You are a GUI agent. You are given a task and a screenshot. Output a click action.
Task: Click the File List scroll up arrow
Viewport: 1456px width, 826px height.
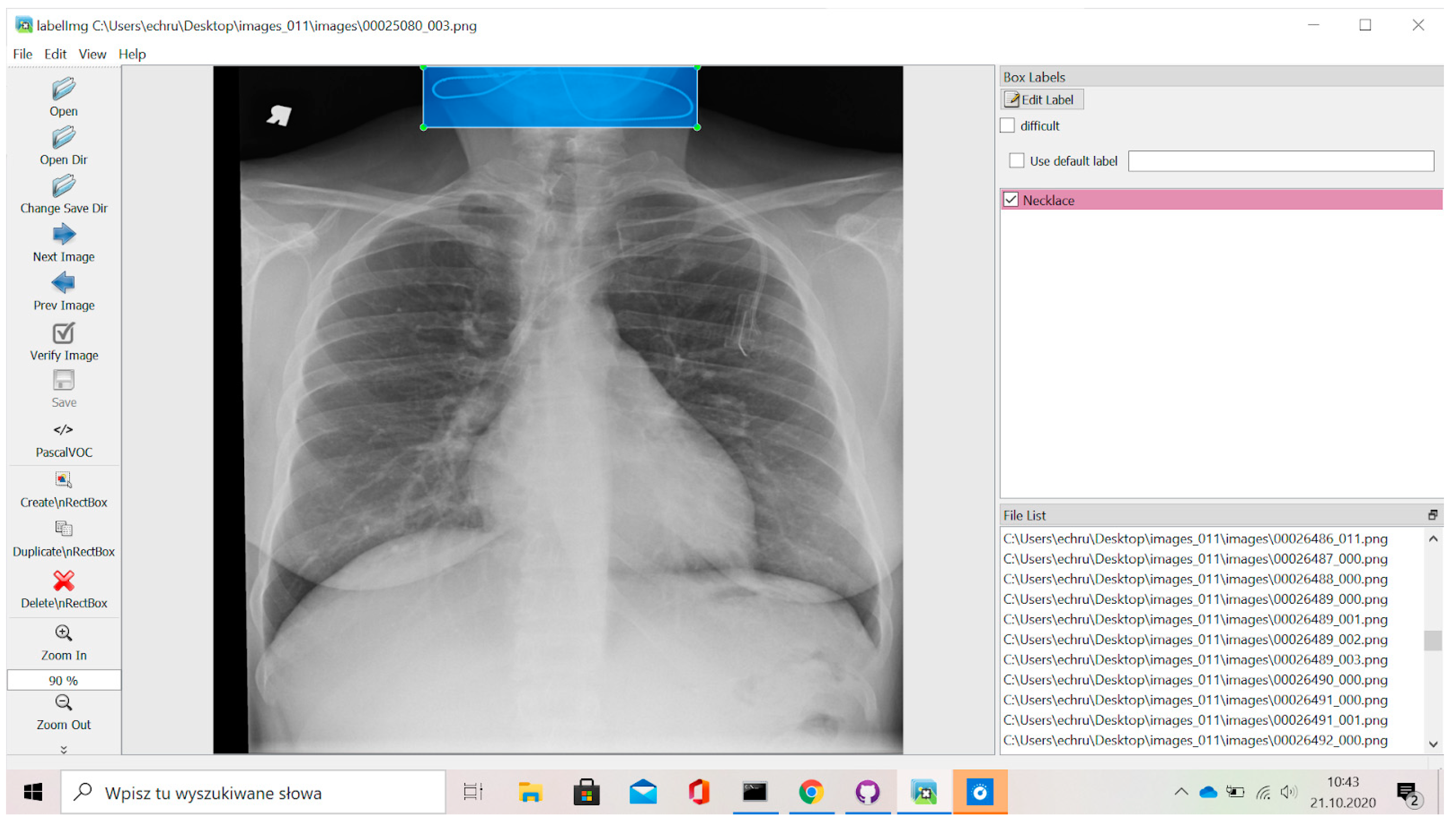tap(1433, 539)
